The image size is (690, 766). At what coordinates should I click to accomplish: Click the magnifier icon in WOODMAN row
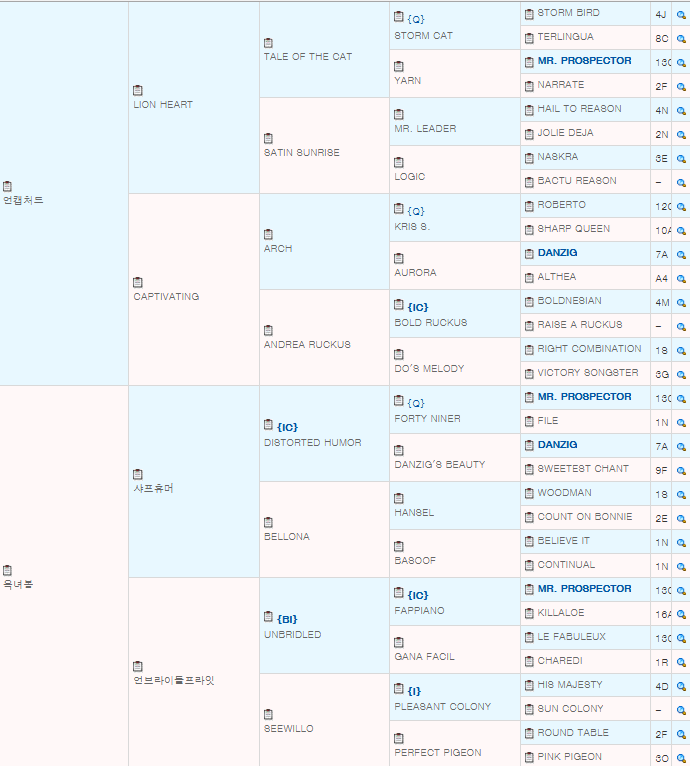pyautogui.click(x=681, y=494)
